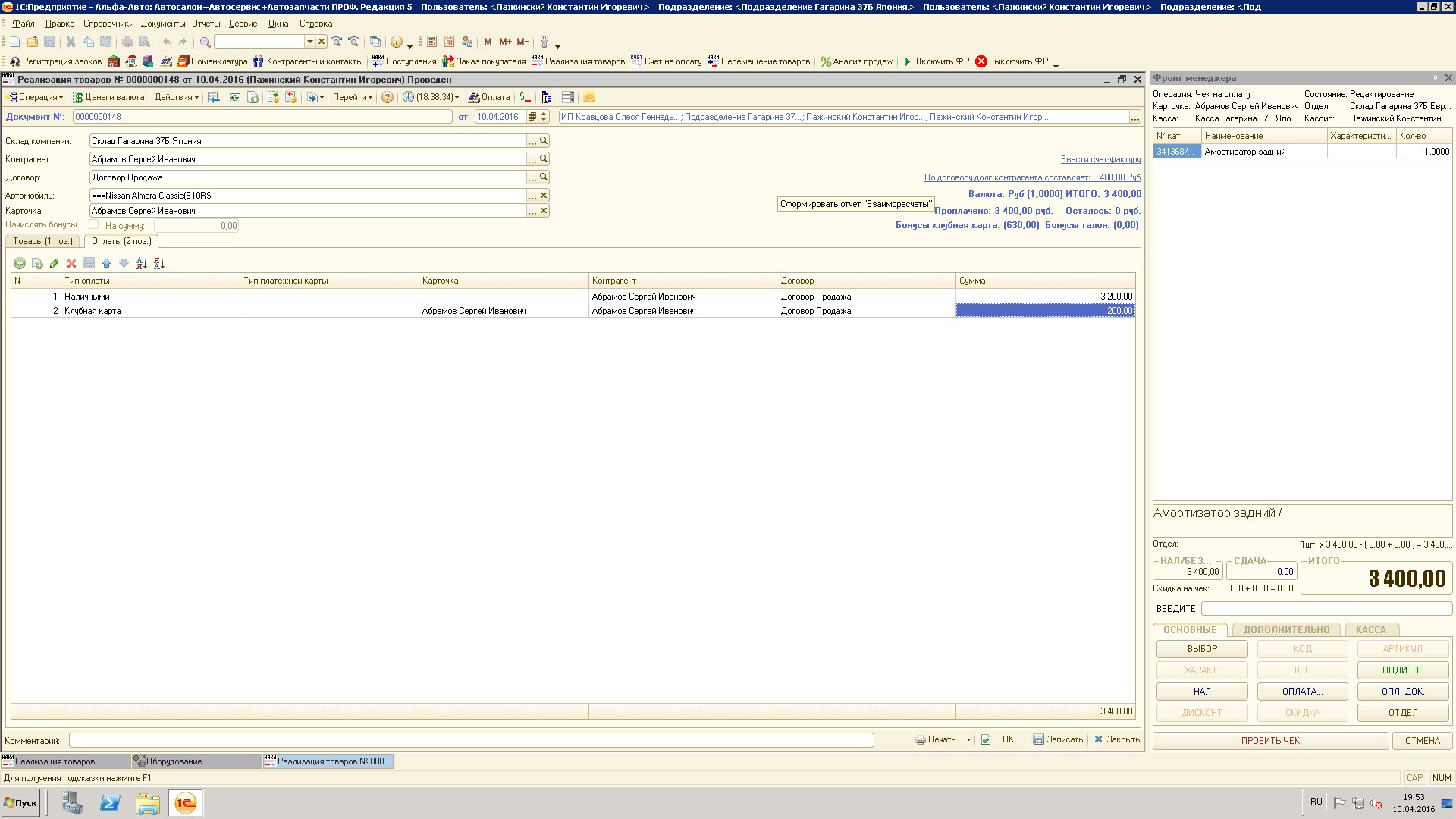Image resolution: width=1456 pixels, height=819 pixels.
Task: Click the Документ № field
Action: point(262,117)
